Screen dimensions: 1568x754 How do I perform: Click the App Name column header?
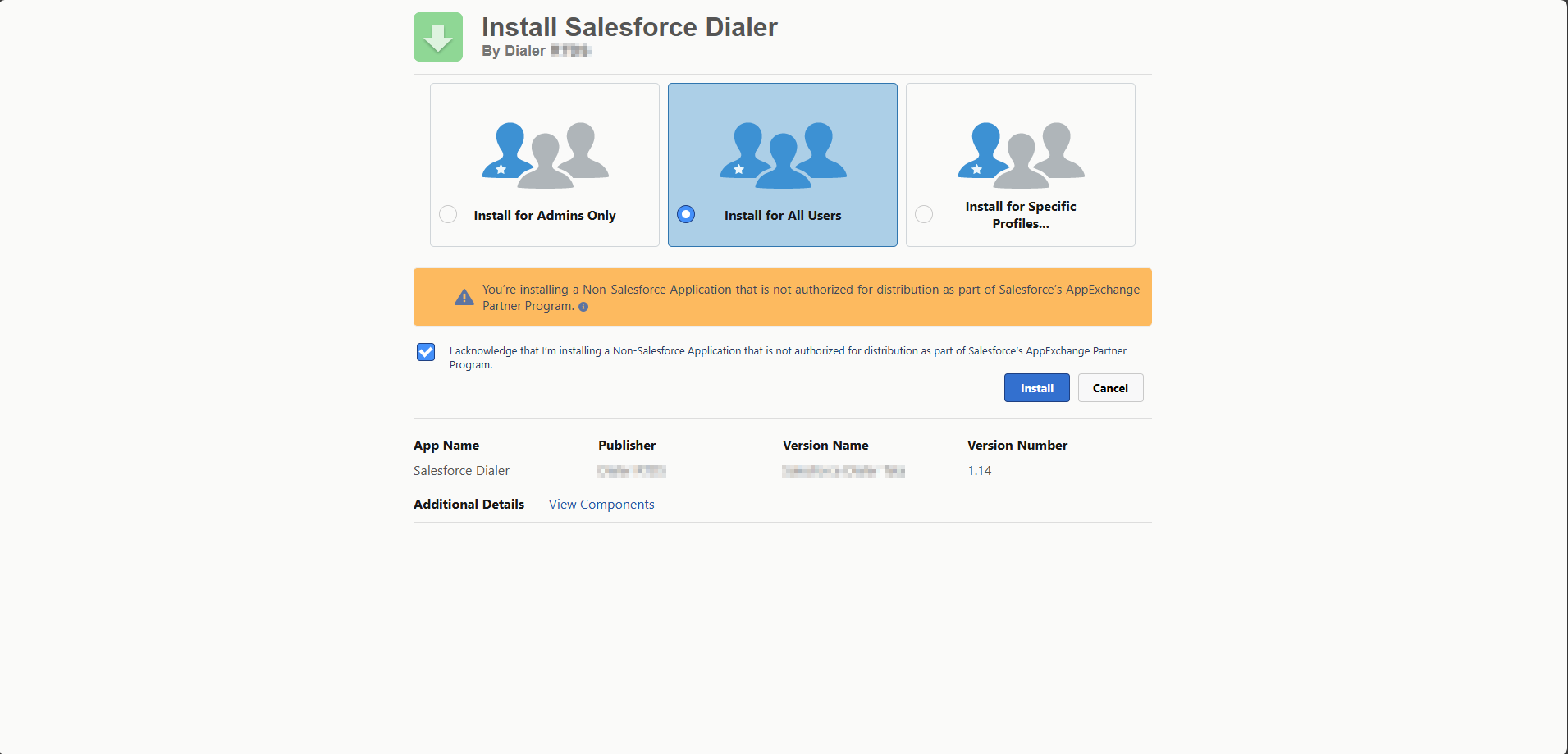tap(446, 445)
